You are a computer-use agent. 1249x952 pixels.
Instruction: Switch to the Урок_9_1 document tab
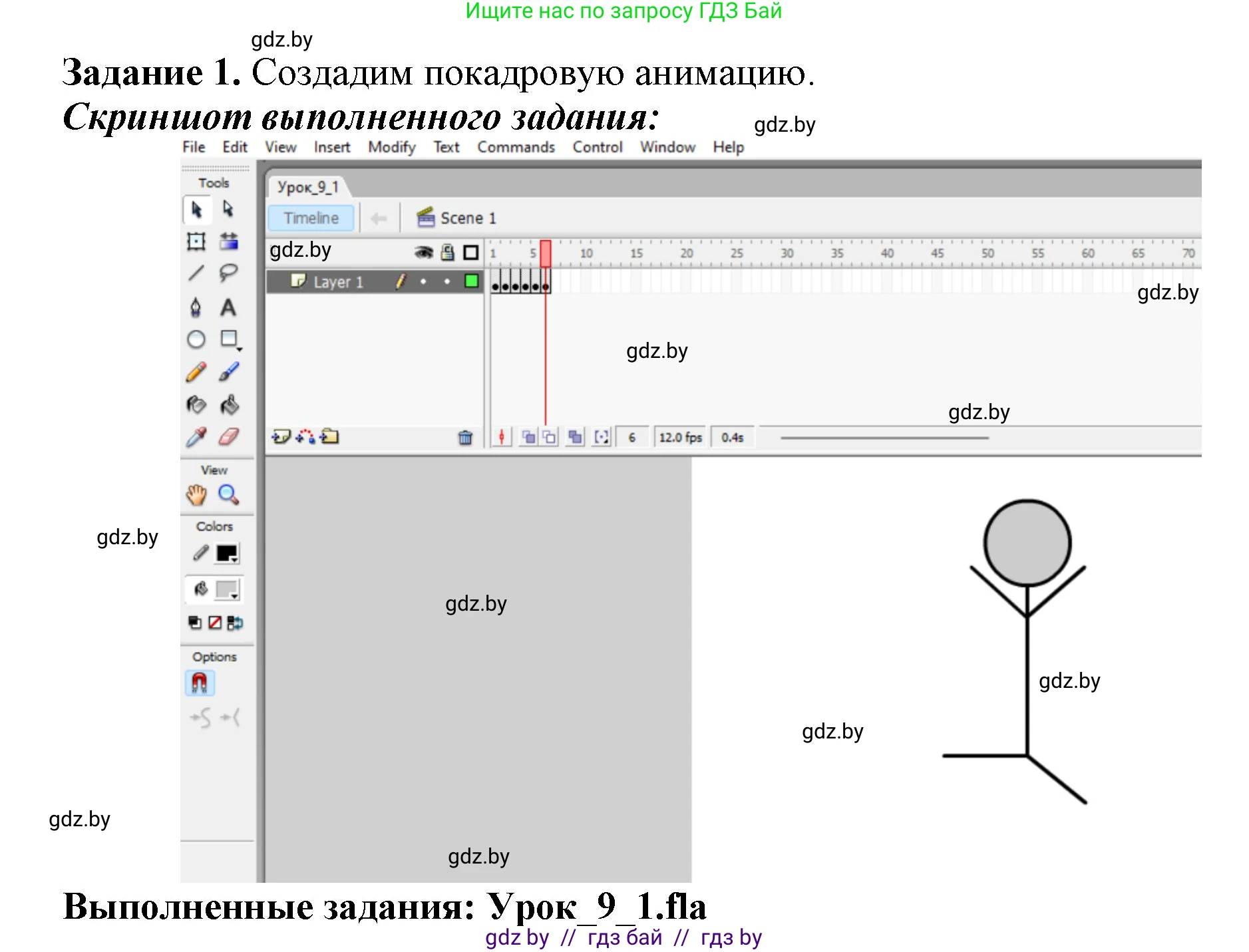pos(307,187)
